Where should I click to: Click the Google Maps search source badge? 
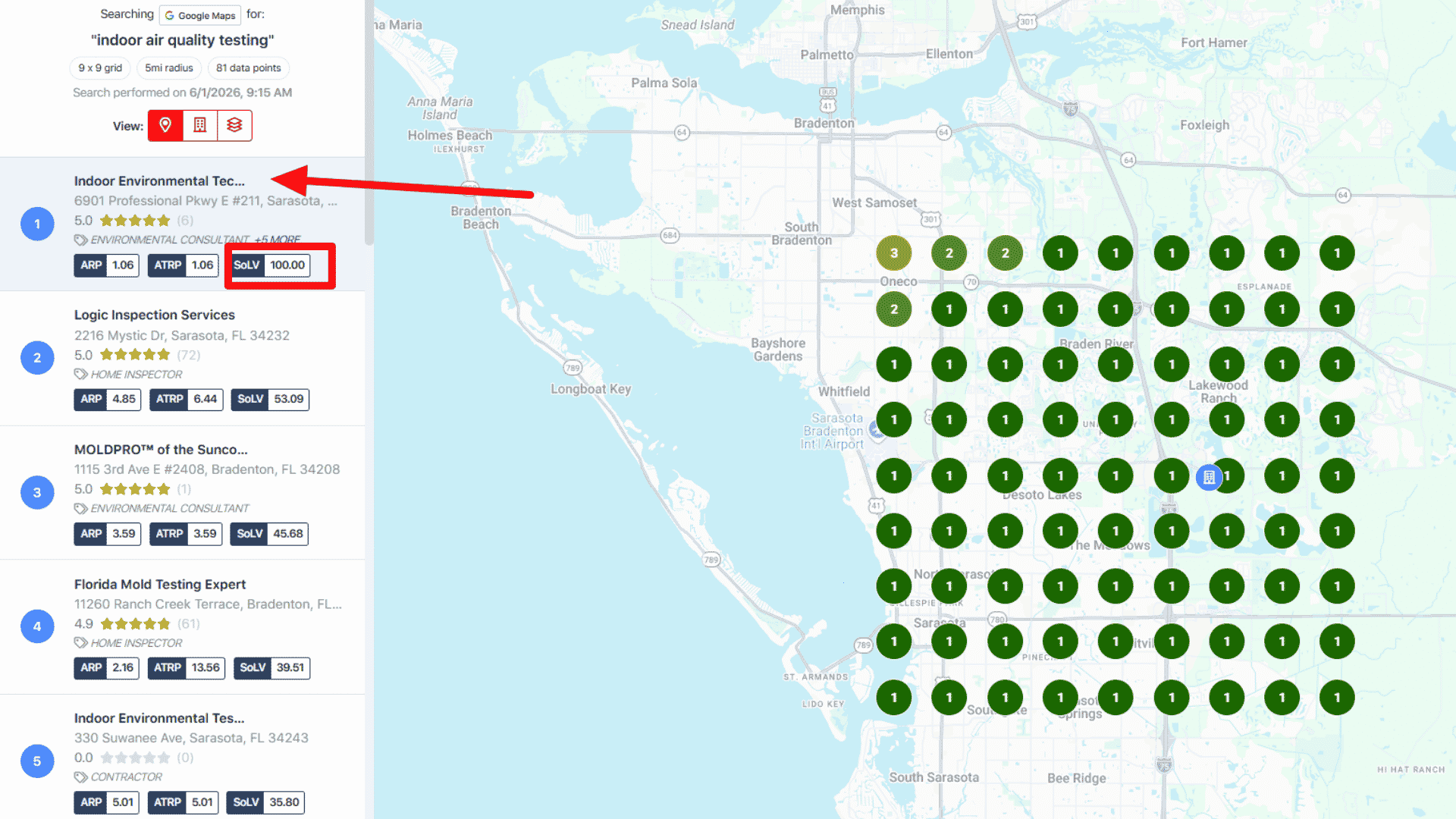pos(200,15)
